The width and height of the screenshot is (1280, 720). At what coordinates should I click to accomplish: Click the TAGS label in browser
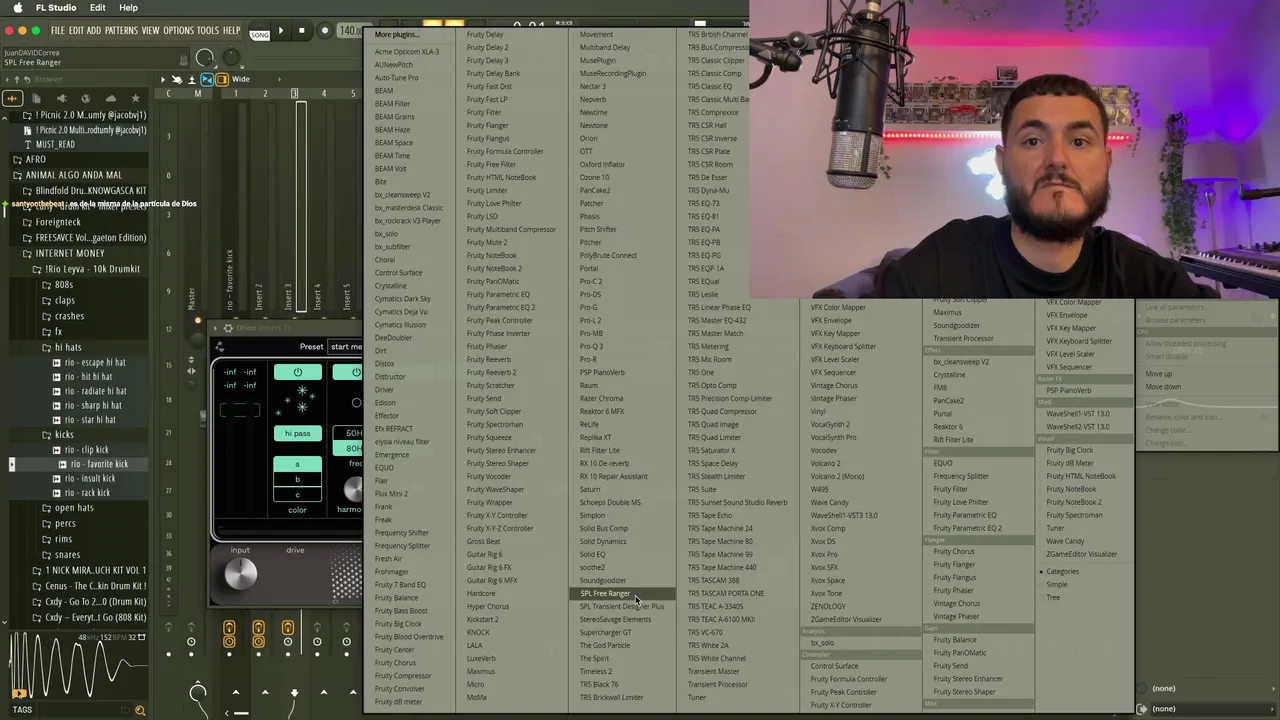click(x=22, y=710)
